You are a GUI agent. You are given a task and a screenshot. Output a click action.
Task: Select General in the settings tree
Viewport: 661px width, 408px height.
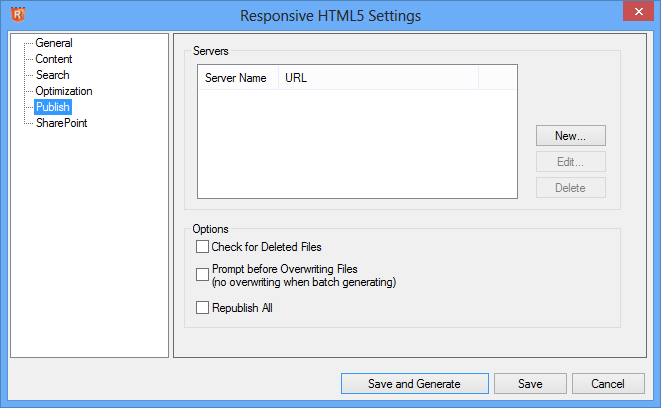pos(53,43)
